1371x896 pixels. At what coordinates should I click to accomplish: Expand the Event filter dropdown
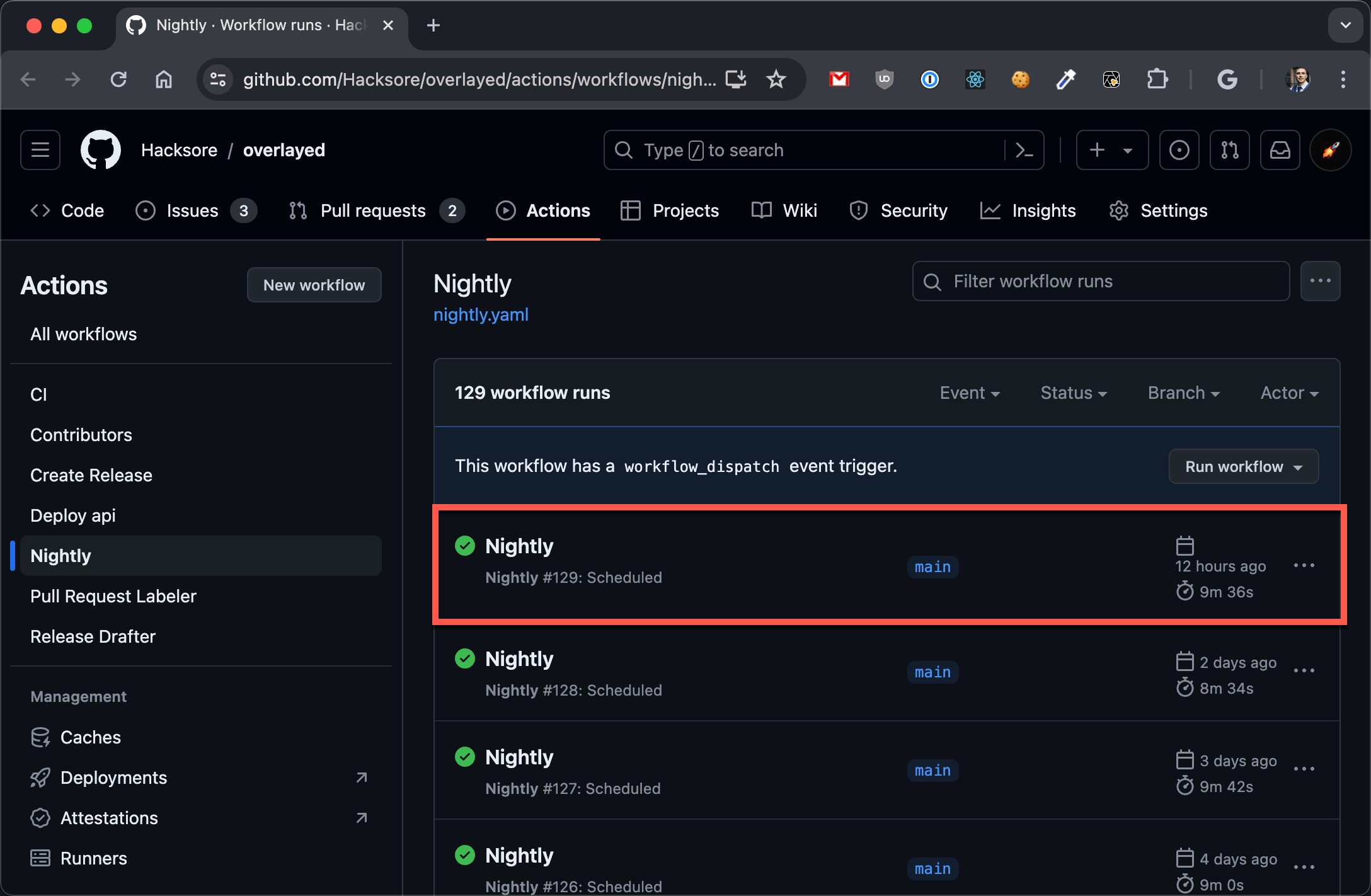(x=970, y=393)
